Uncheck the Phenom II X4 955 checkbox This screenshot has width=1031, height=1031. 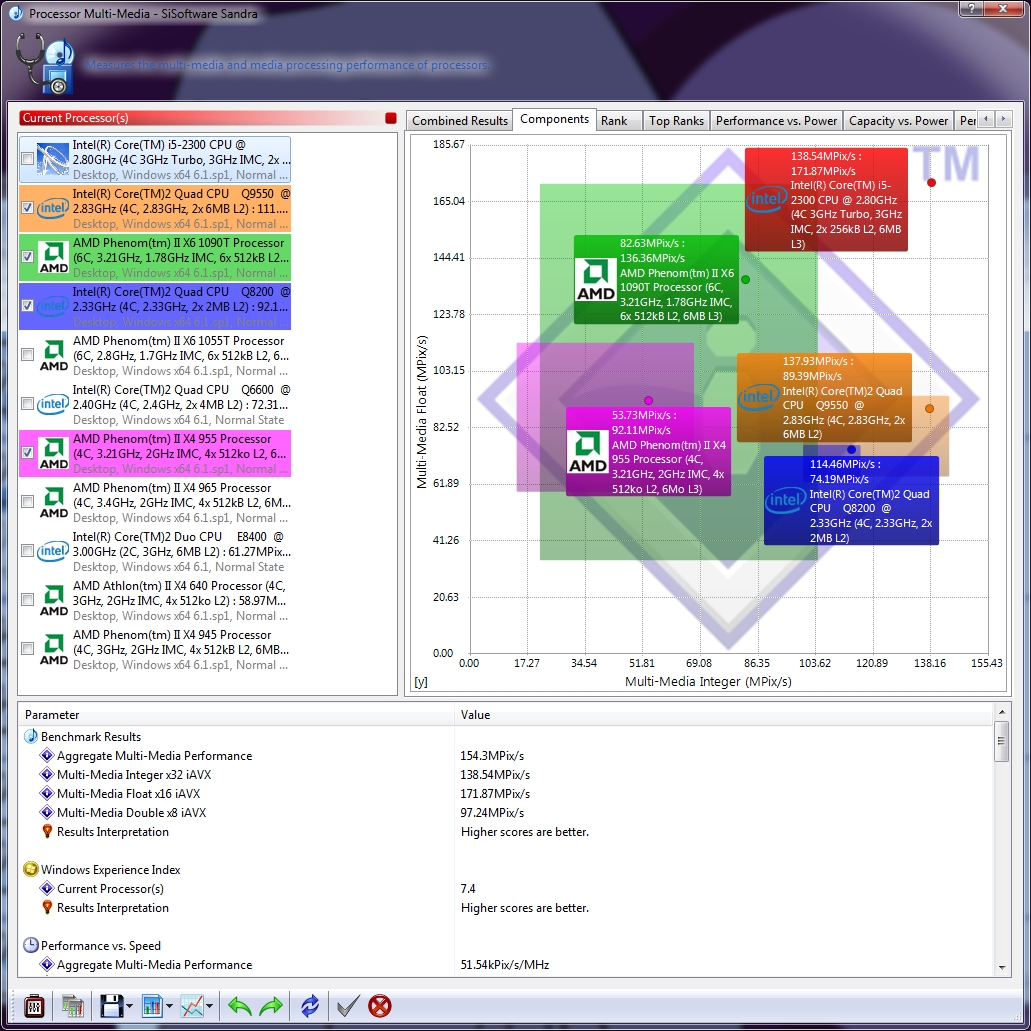28,452
